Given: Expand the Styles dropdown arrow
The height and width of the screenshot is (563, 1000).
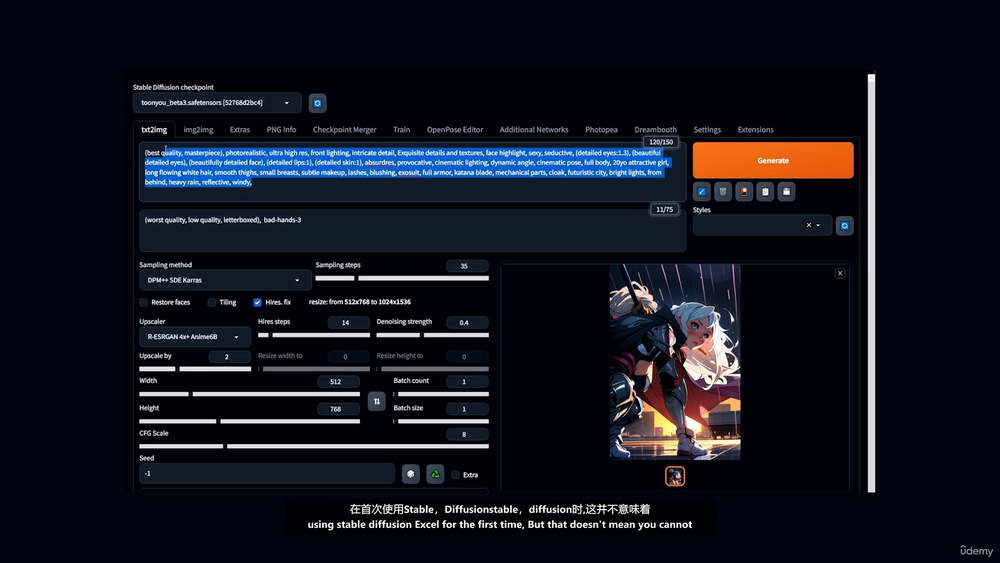Looking at the screenshot, I should tap(818, 225).
